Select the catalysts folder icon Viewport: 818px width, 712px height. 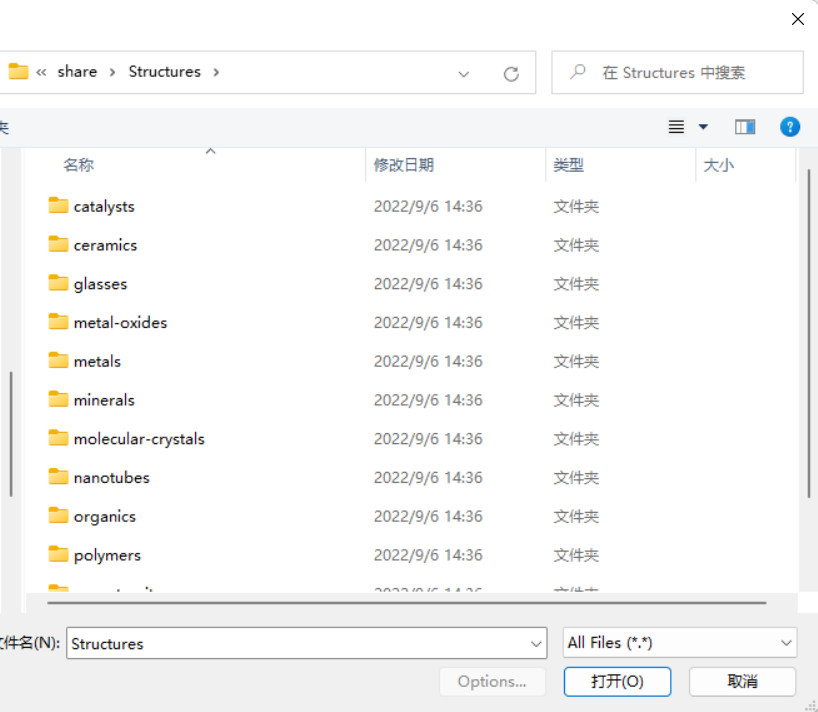click(x=58, y=205)
